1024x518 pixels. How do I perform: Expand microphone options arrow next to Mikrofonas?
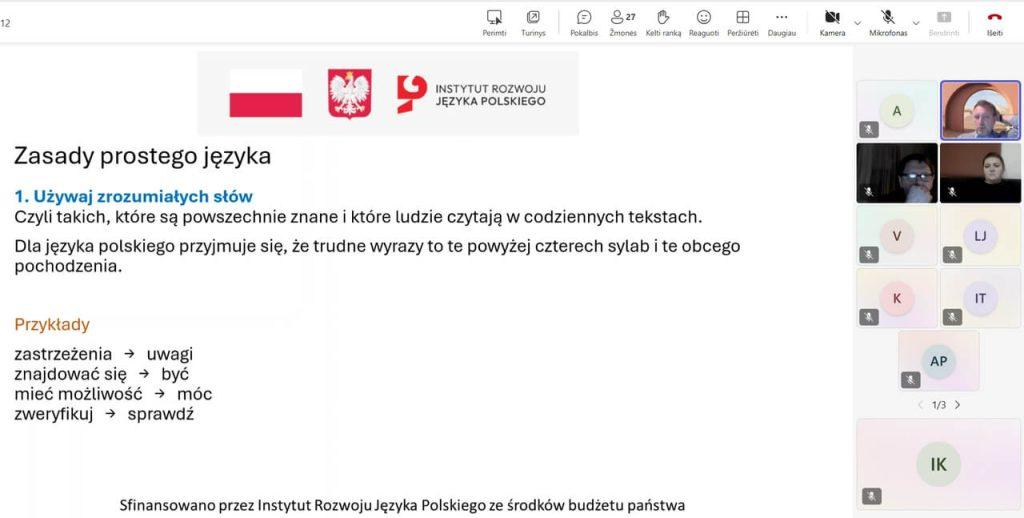point(916,21)
